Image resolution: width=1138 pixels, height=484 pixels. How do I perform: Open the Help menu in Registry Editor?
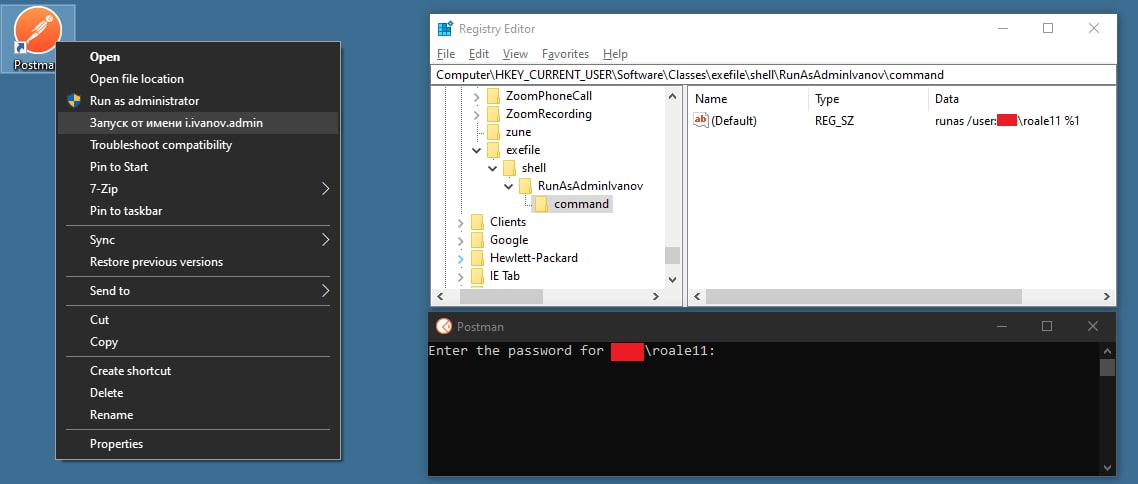(x=615, y=54)
